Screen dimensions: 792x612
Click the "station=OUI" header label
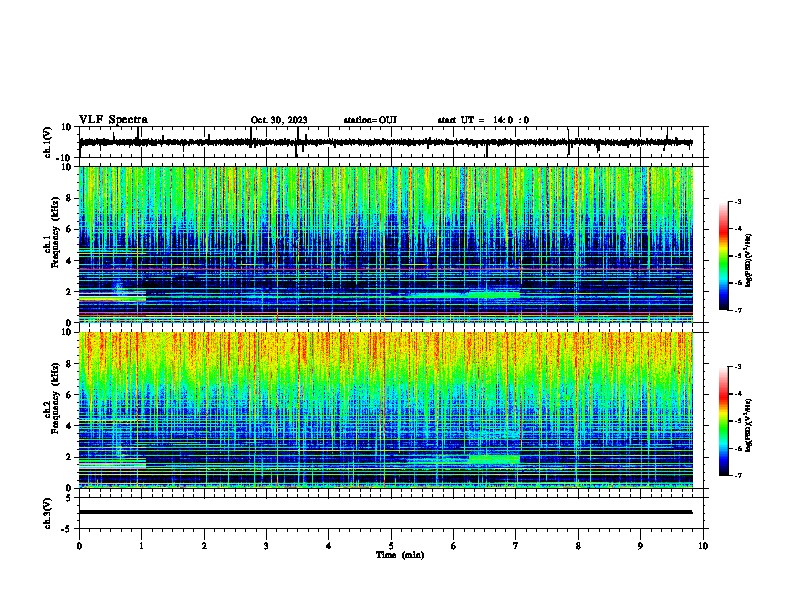coord(370,120)
